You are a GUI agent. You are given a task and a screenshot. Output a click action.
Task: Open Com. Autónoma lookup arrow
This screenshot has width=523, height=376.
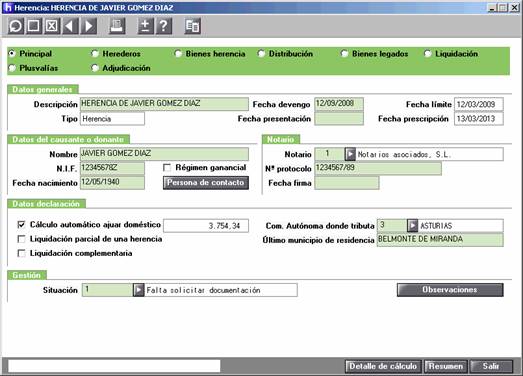412,226
